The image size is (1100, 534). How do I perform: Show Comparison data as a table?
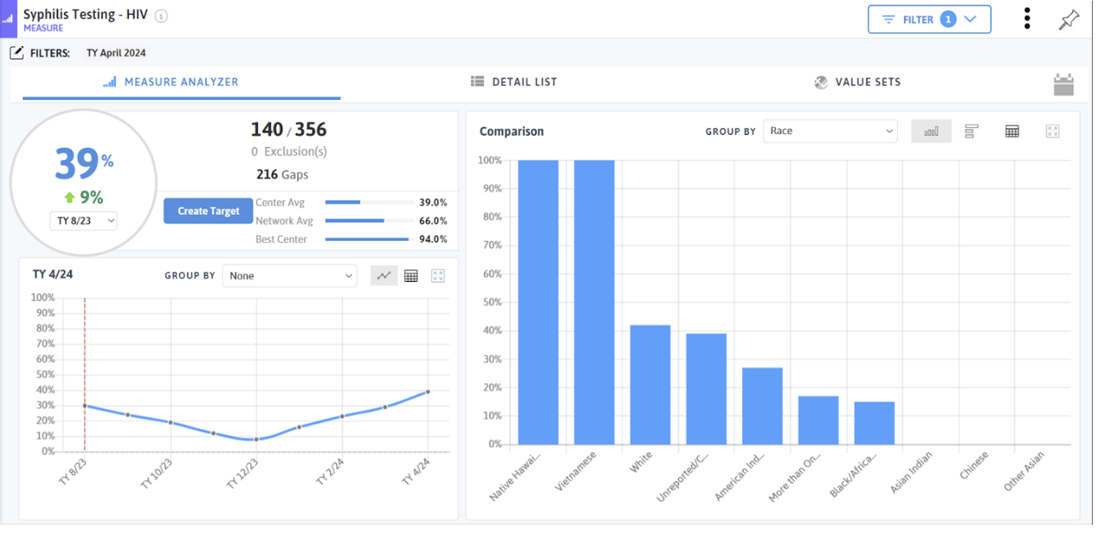click(x=1012, y=131)
